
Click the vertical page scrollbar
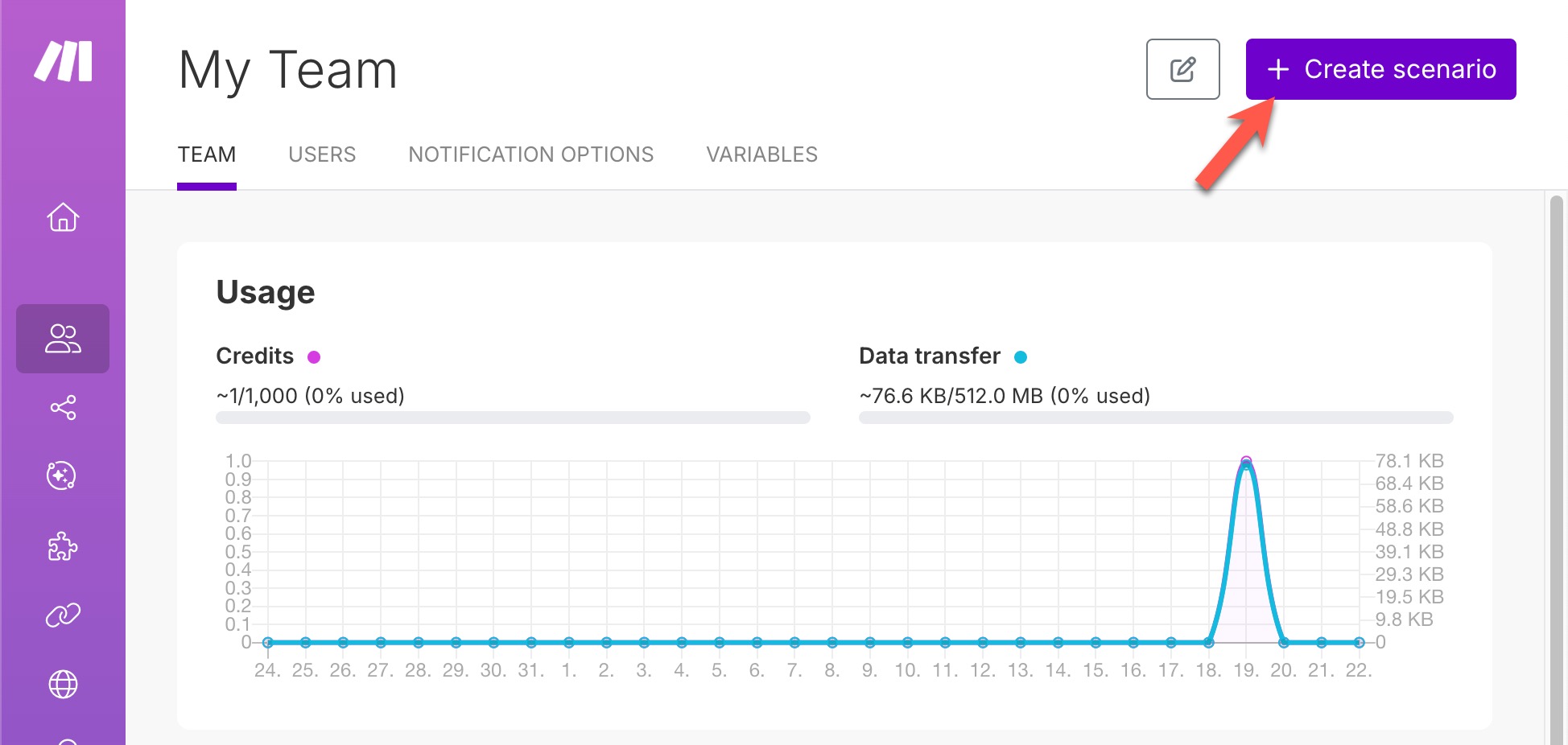point(1557,467)
